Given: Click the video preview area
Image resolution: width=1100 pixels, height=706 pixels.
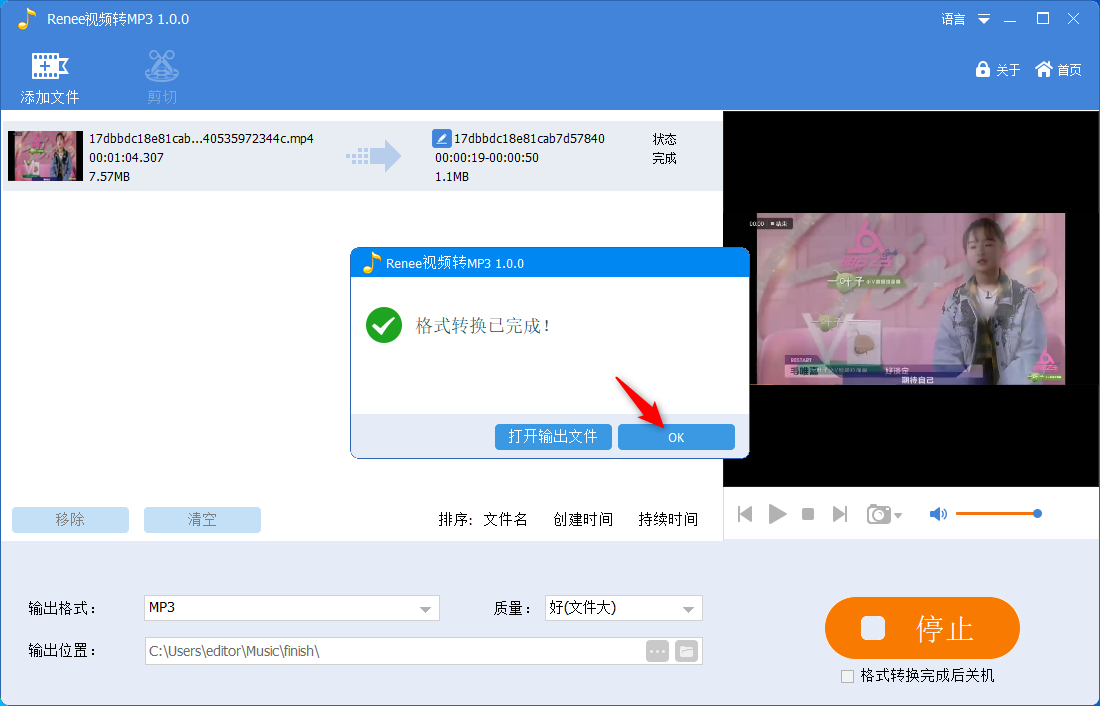Looking at the screenshot, I should pyautogui.click(x=911, y=298).
